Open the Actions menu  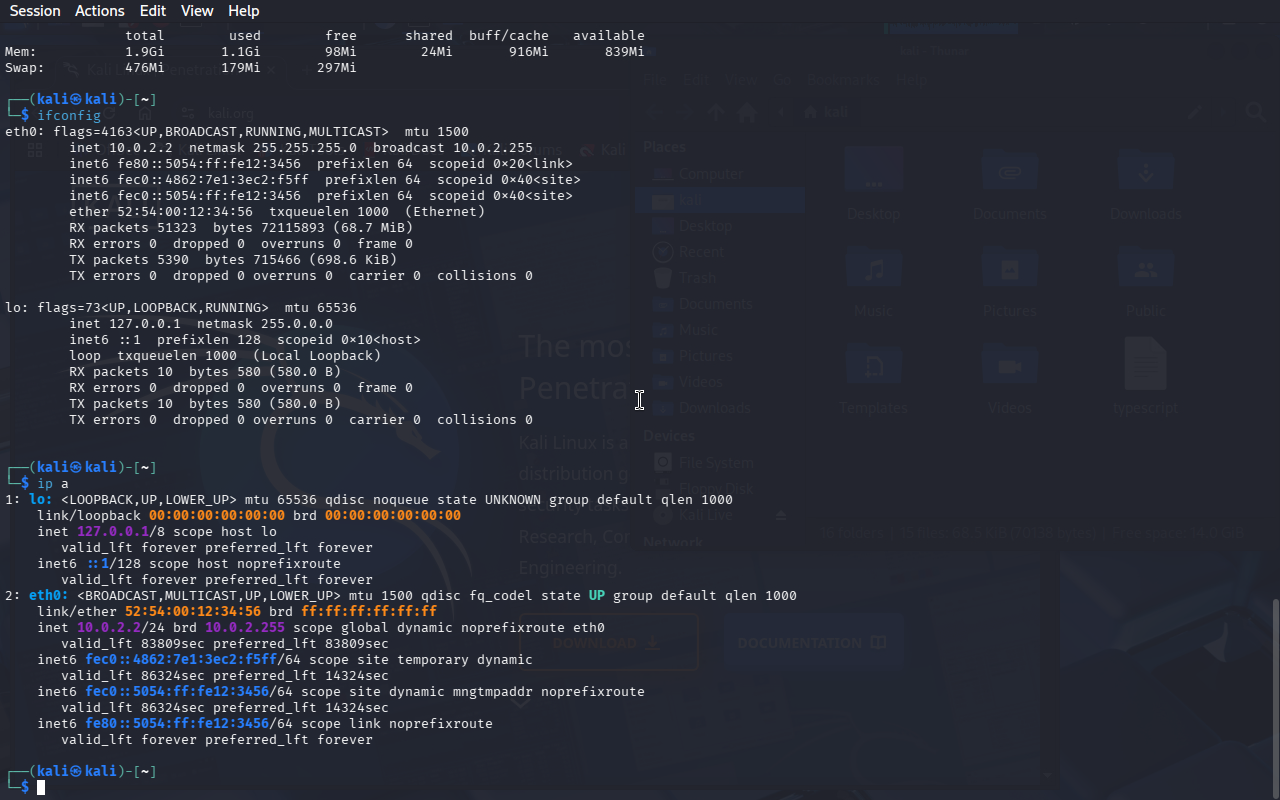pyautogui.click(x=100, y=11)
